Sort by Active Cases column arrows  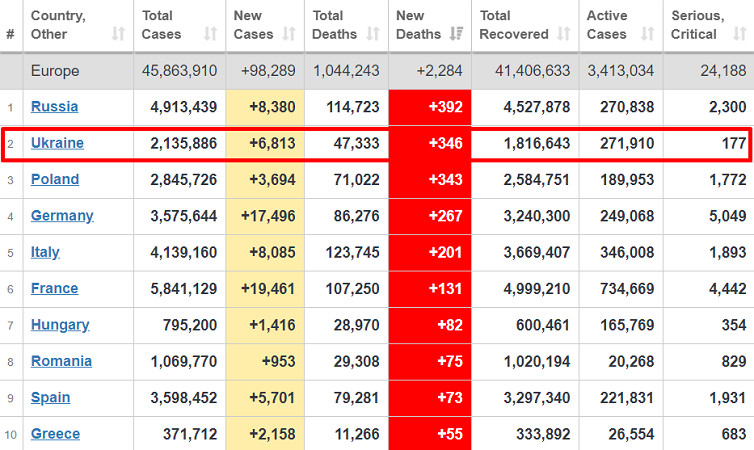point(648,34)
